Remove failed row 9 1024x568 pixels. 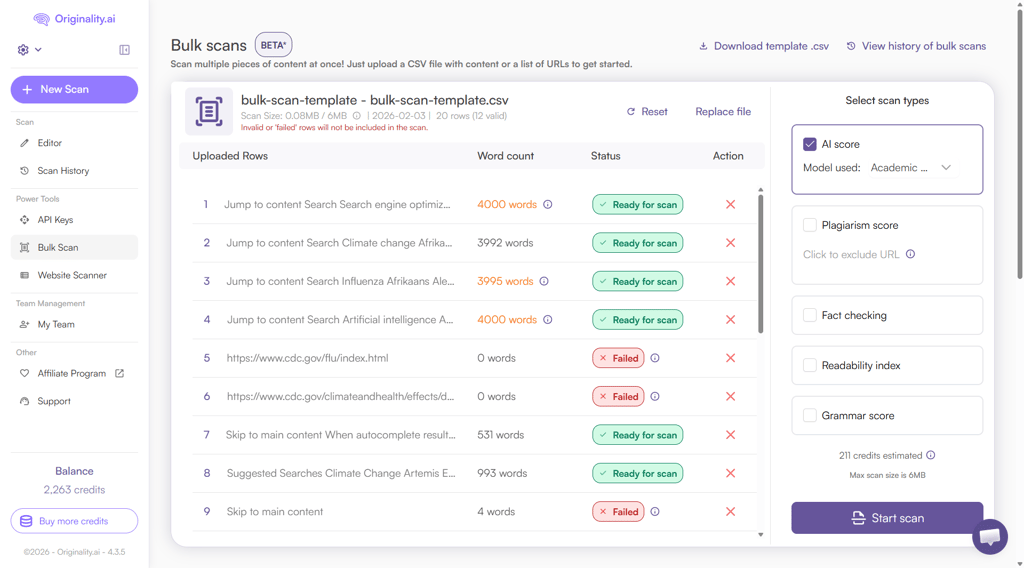[731, 512]
